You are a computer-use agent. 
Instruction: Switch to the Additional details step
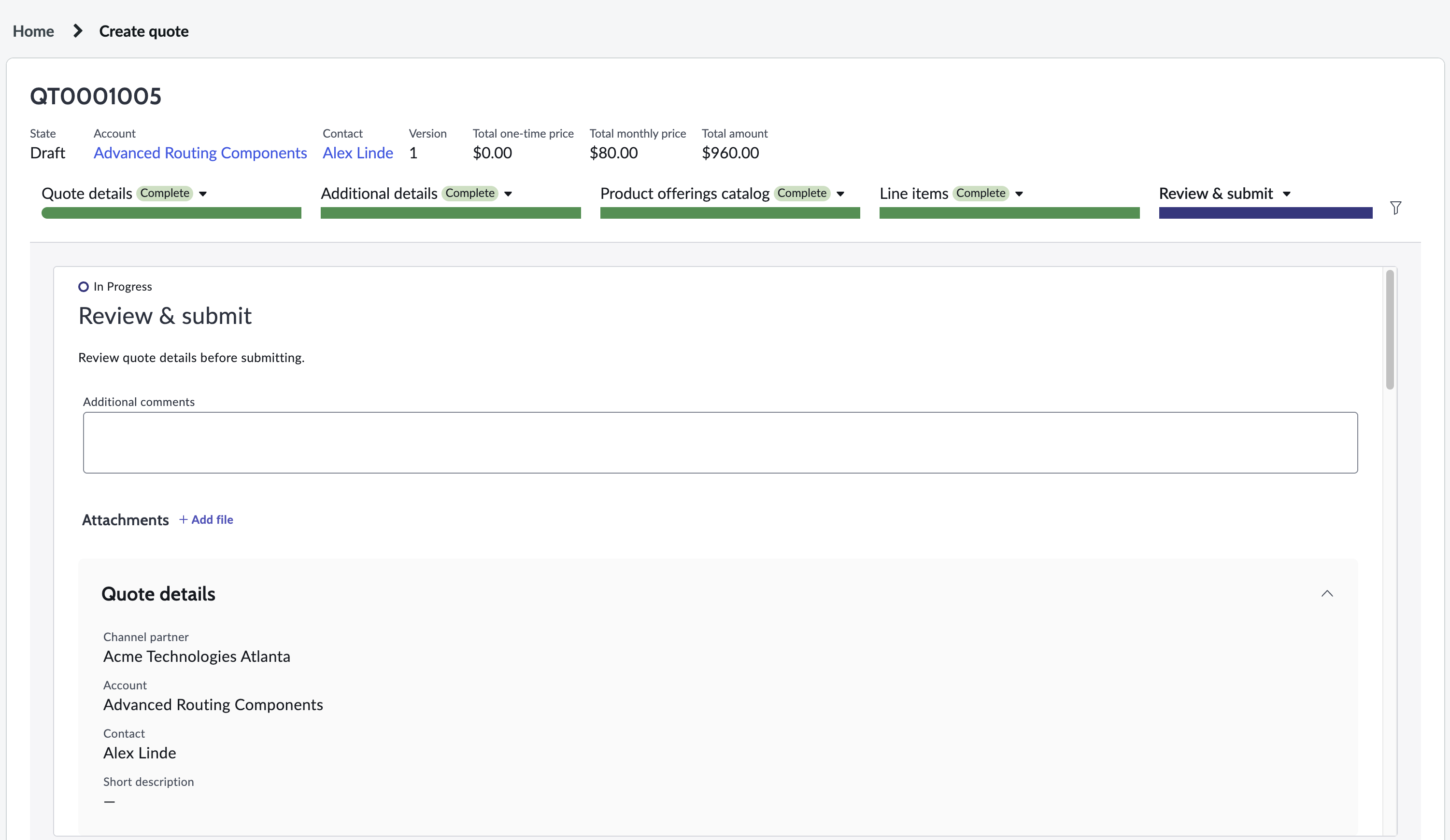(379, 193)
